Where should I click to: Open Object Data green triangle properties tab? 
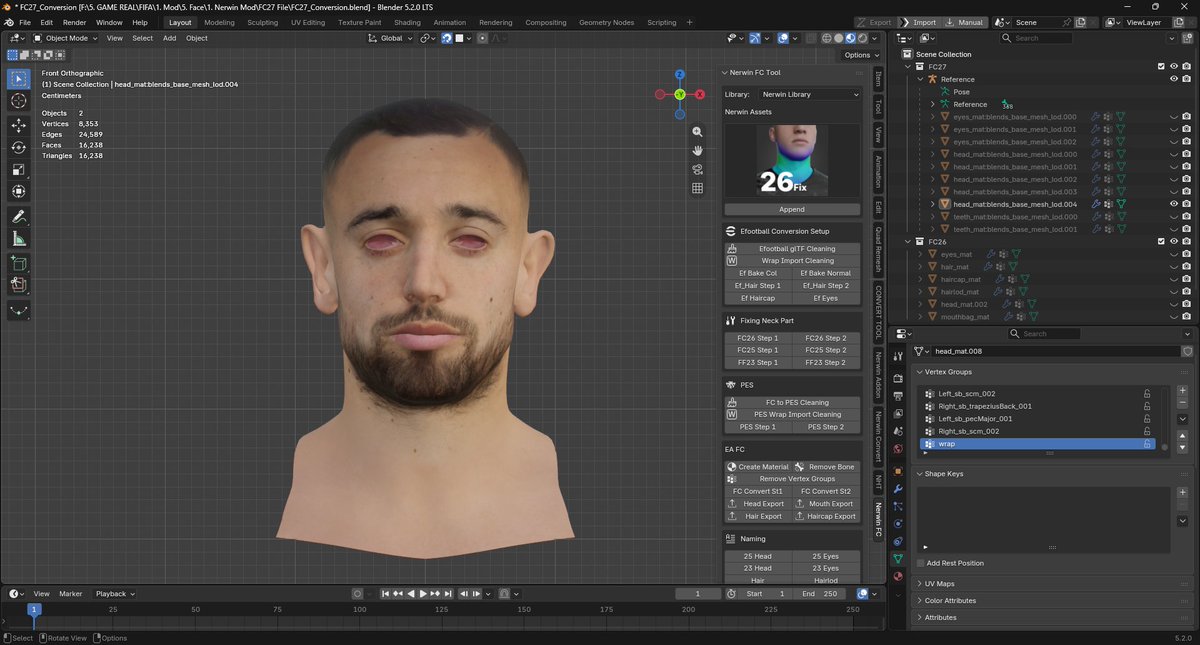pyautogui.click(x=898, y=558)
